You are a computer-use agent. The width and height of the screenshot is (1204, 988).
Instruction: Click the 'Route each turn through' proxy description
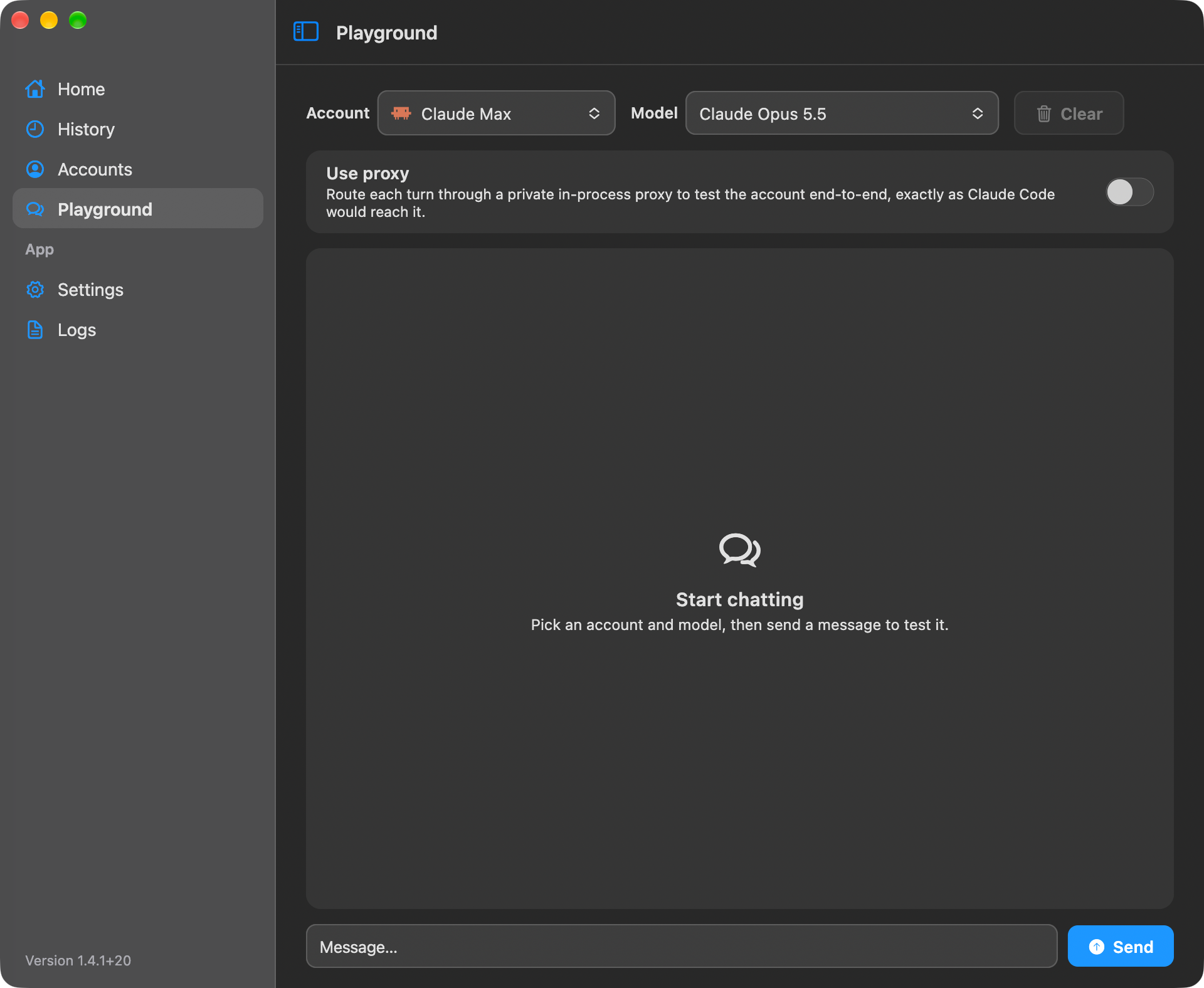[690, 203]
